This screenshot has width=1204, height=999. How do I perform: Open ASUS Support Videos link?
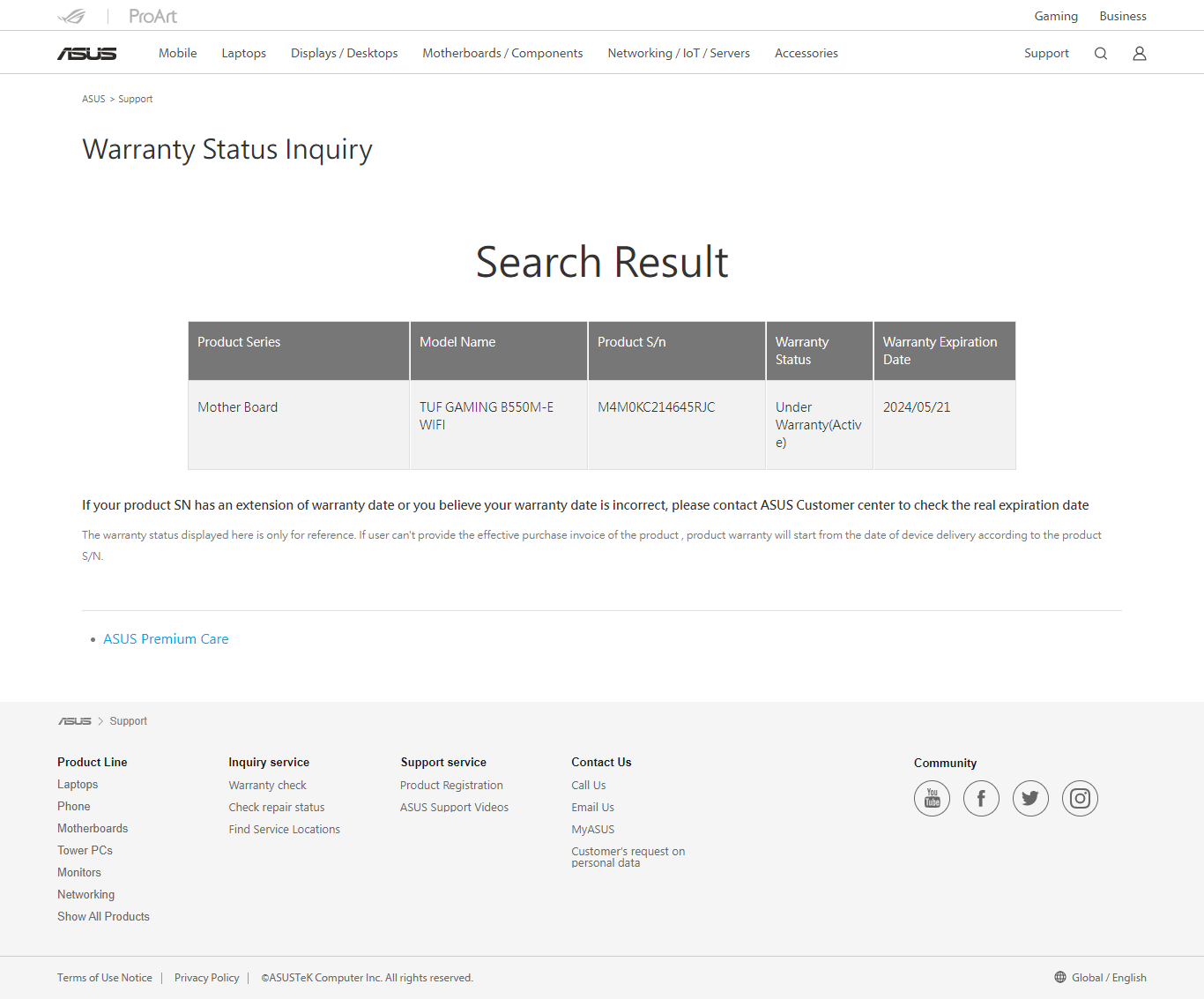tap(454, 808)
